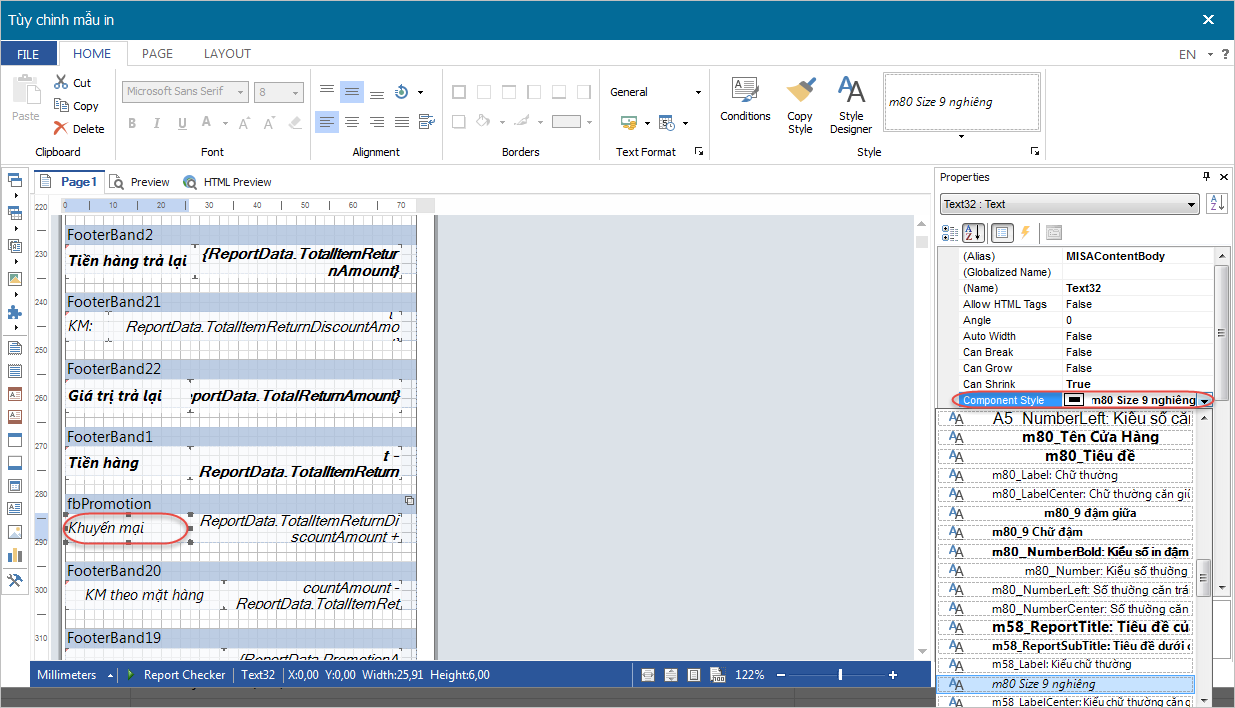The width and height of the screenshot is (1235, 708).
Task: Toggle Underline font formatting
Action: click(x=182, y=123)
